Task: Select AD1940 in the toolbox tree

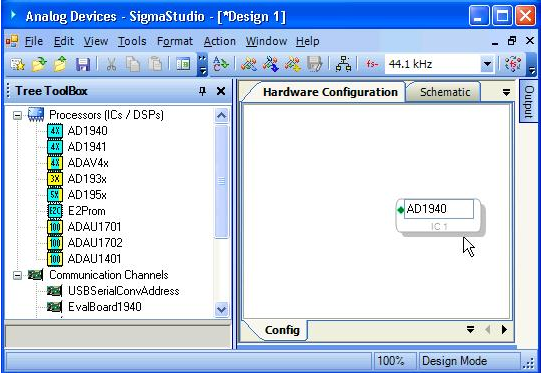Action: 87,131
